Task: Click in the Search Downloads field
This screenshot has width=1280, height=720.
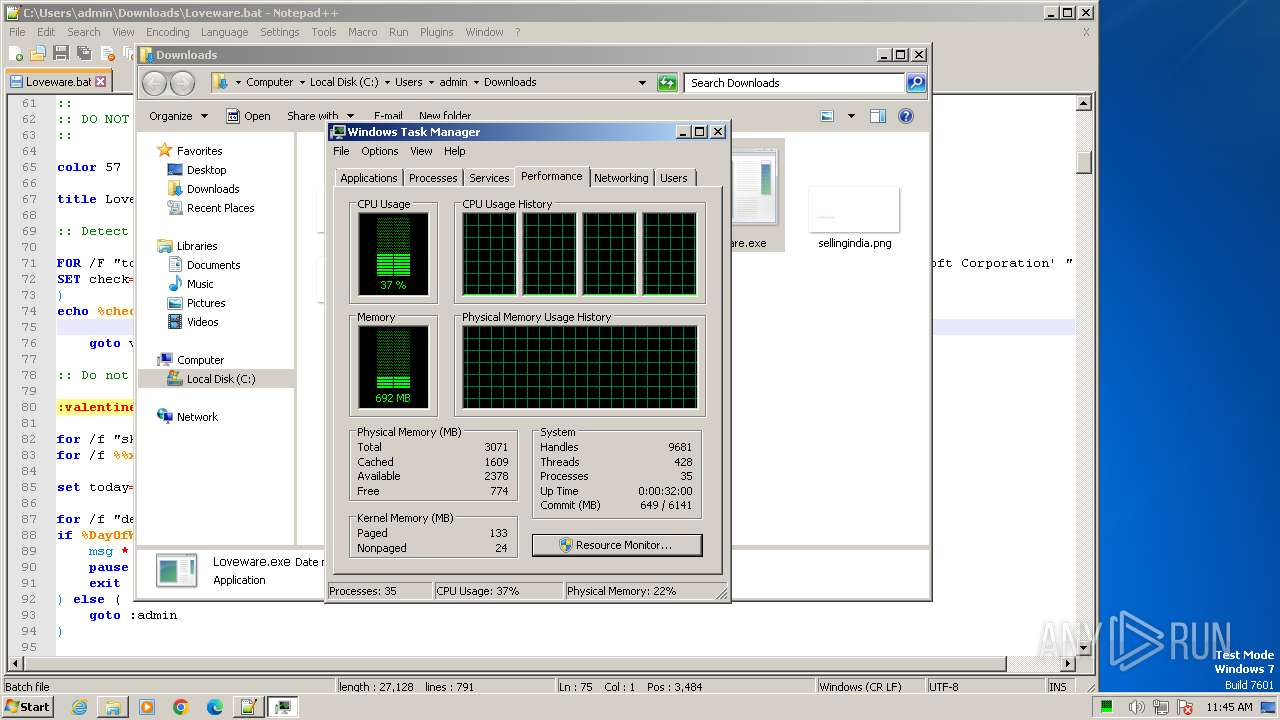Action: coord(795,83)
